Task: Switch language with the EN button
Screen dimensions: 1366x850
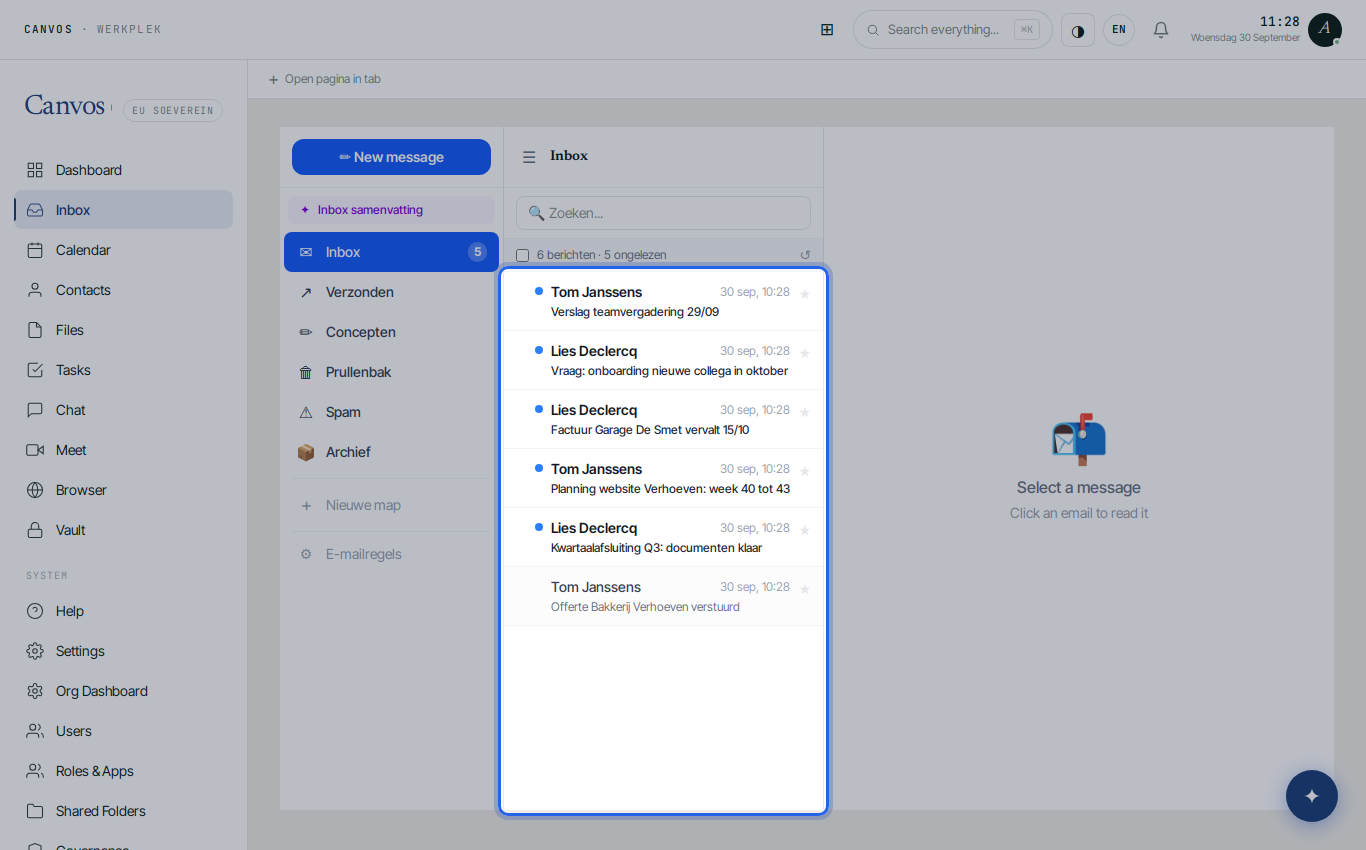Action: [x=1119, y=30]
